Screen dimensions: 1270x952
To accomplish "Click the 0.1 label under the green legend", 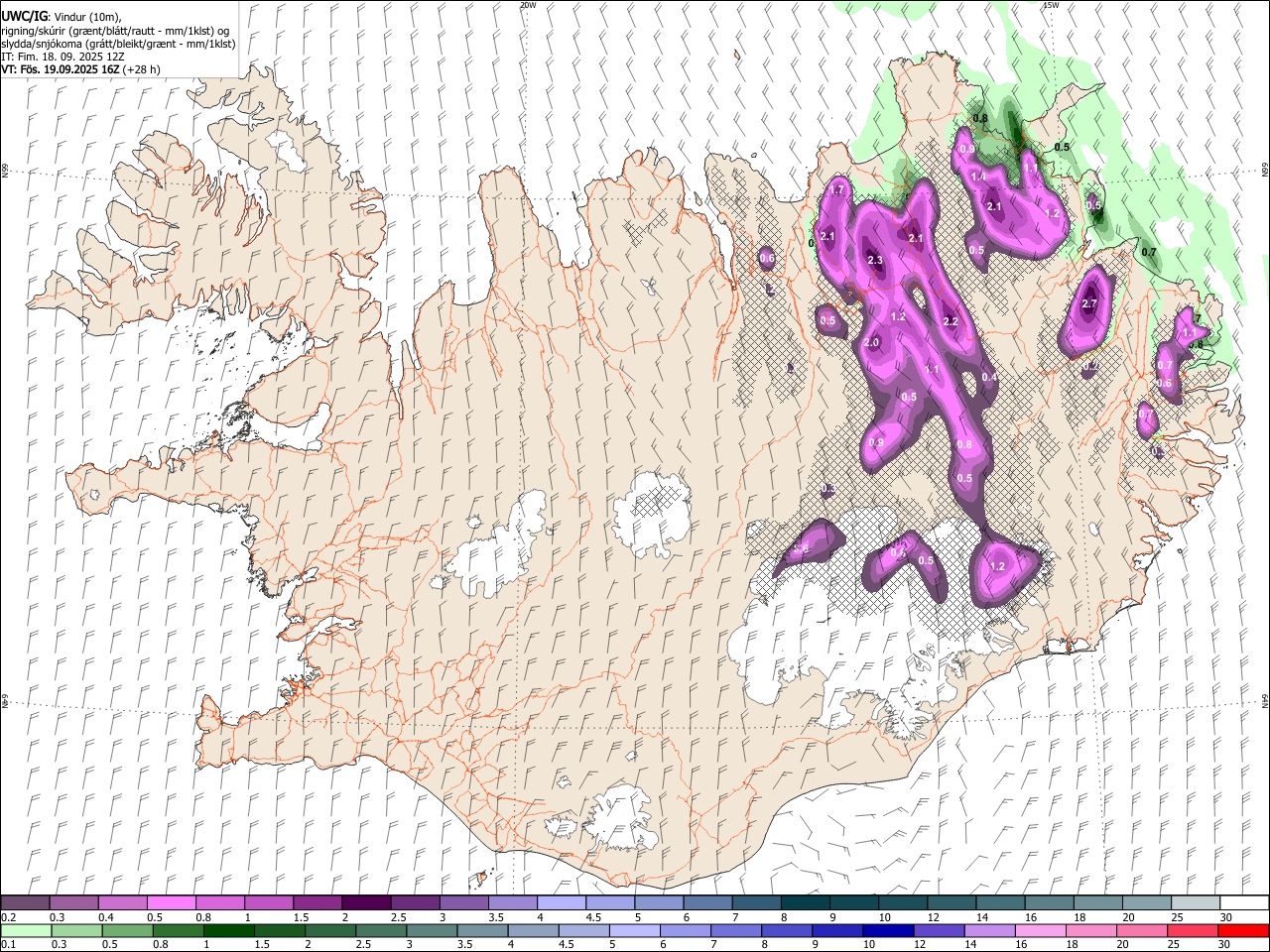I will click(x=7, y=944).
